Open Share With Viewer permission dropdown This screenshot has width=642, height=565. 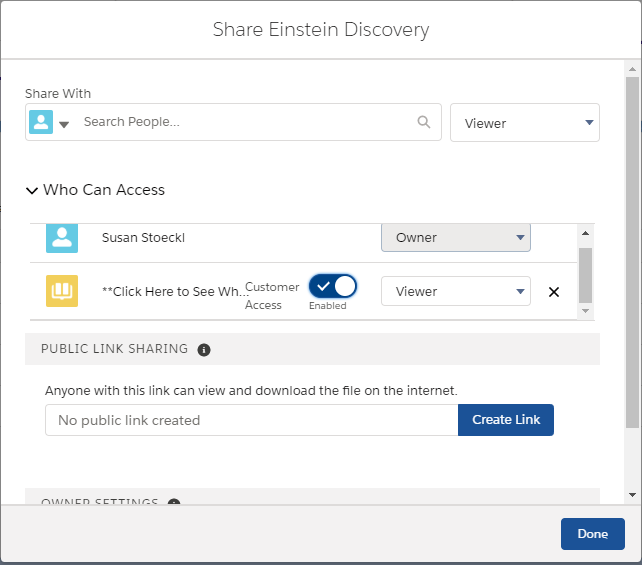coord(525,123)
